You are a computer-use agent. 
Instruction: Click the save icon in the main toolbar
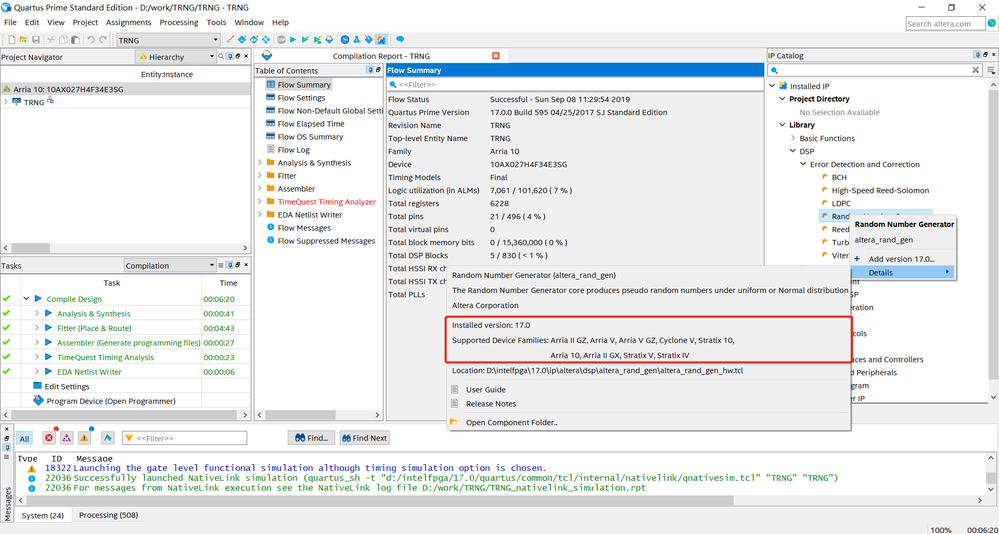pyautogui.click(x=36, y=39)
